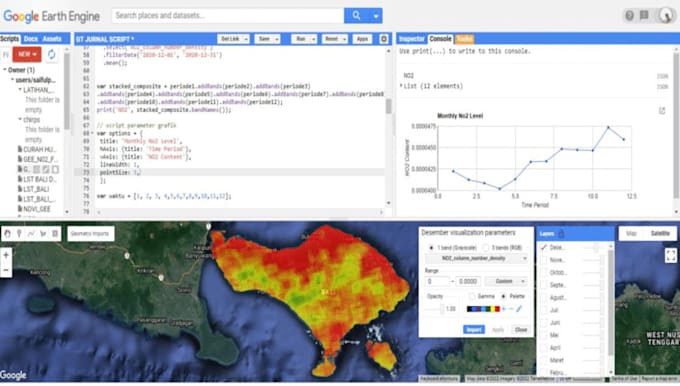Screen dimensions: 680x386
Task: Open the chart in a new window icon
Action: pos(662,111)
